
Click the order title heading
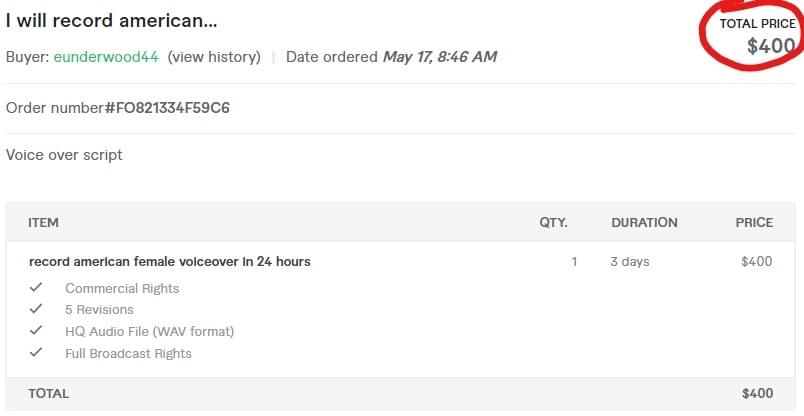pos(112,20)
